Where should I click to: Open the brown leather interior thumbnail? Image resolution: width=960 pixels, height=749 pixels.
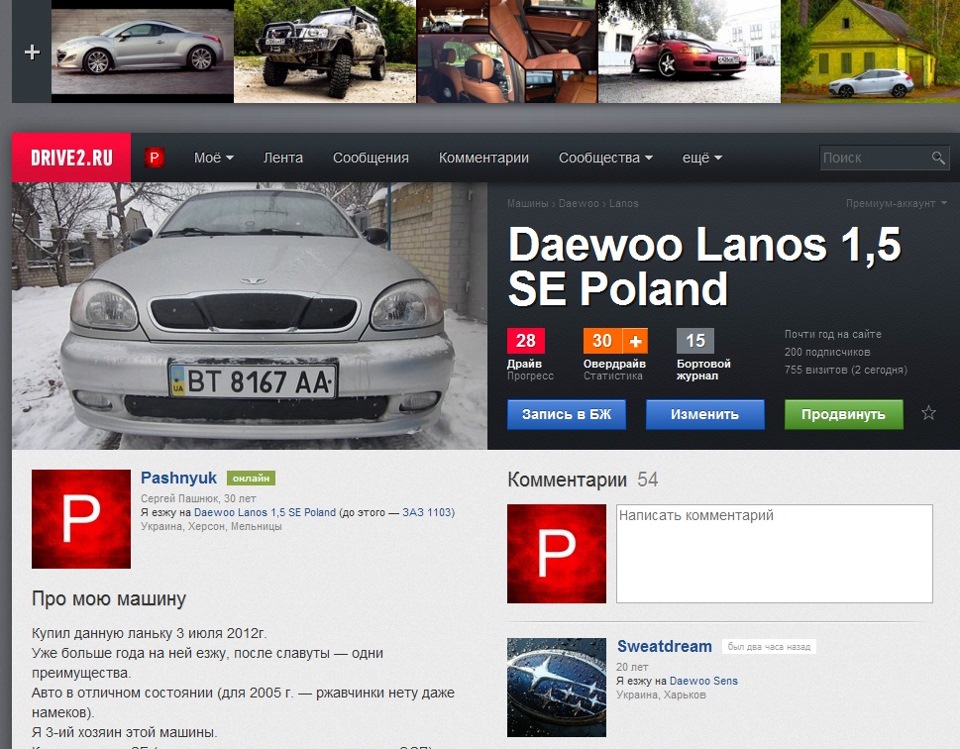[x=507, y=51]
